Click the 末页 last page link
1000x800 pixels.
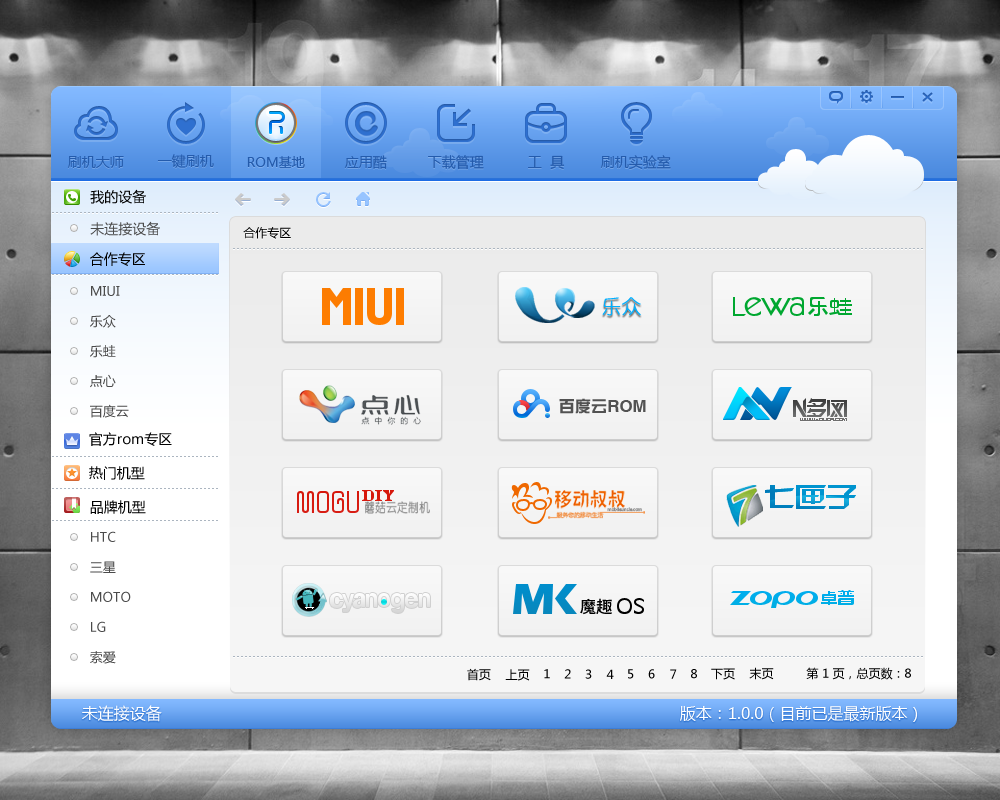point(761,674)
